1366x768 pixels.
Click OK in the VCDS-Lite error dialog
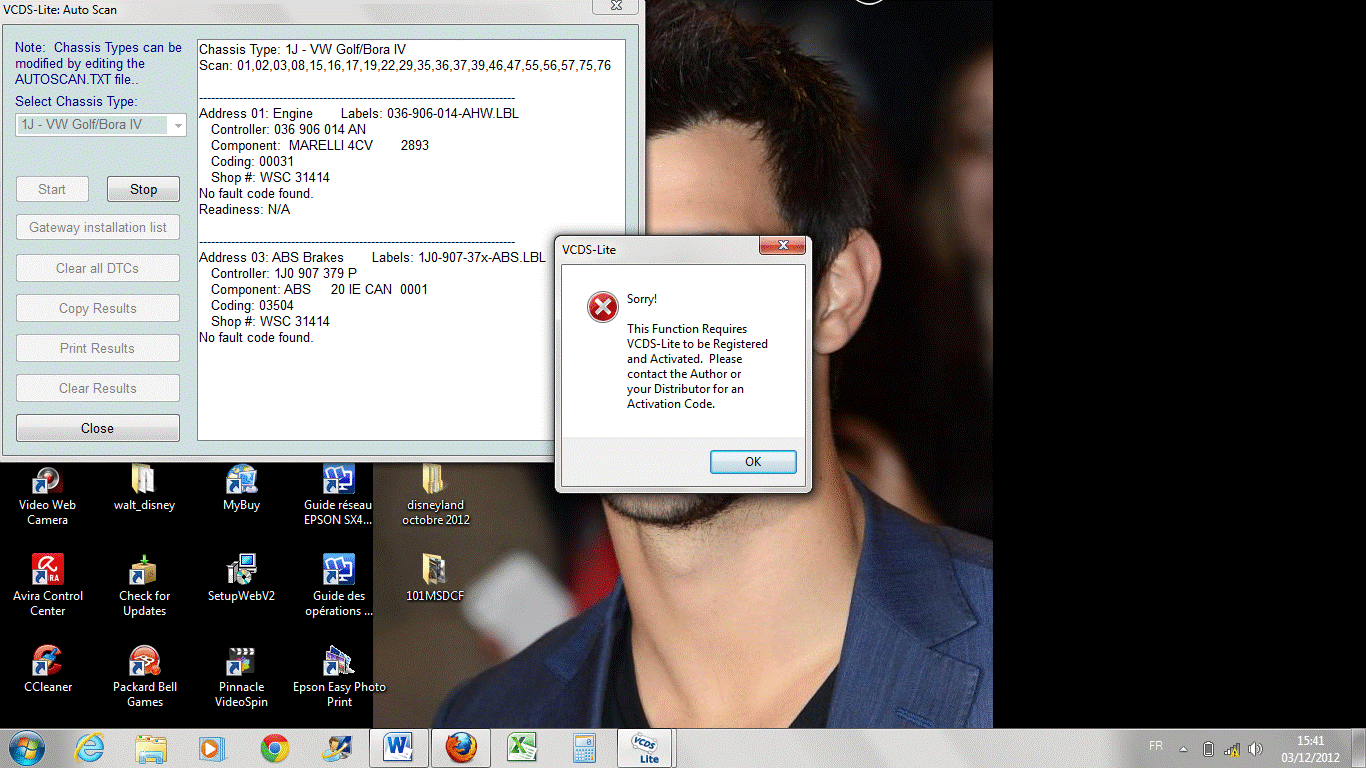pos(753,462)
